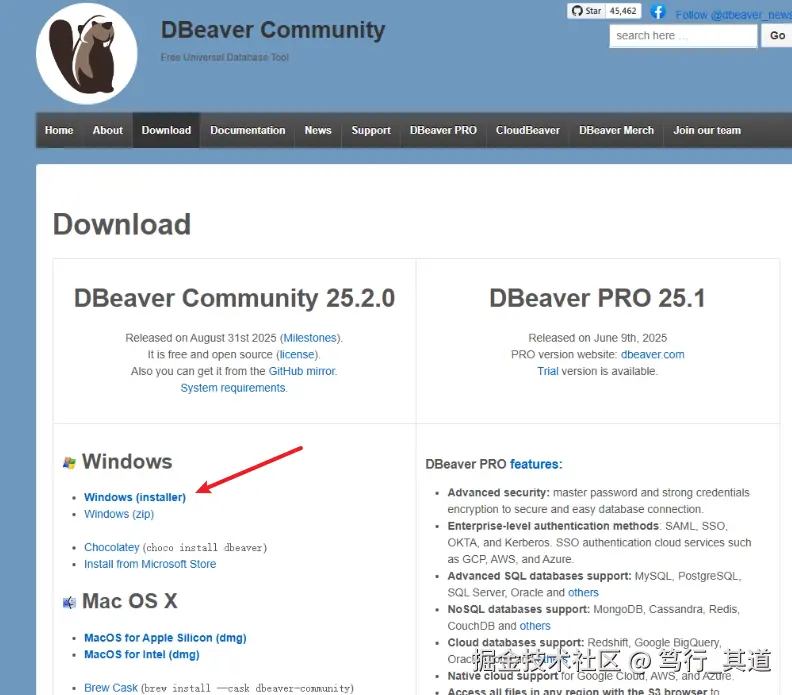792x695 pixels.
Task: Download Windows (zip)
Action: 119,514
